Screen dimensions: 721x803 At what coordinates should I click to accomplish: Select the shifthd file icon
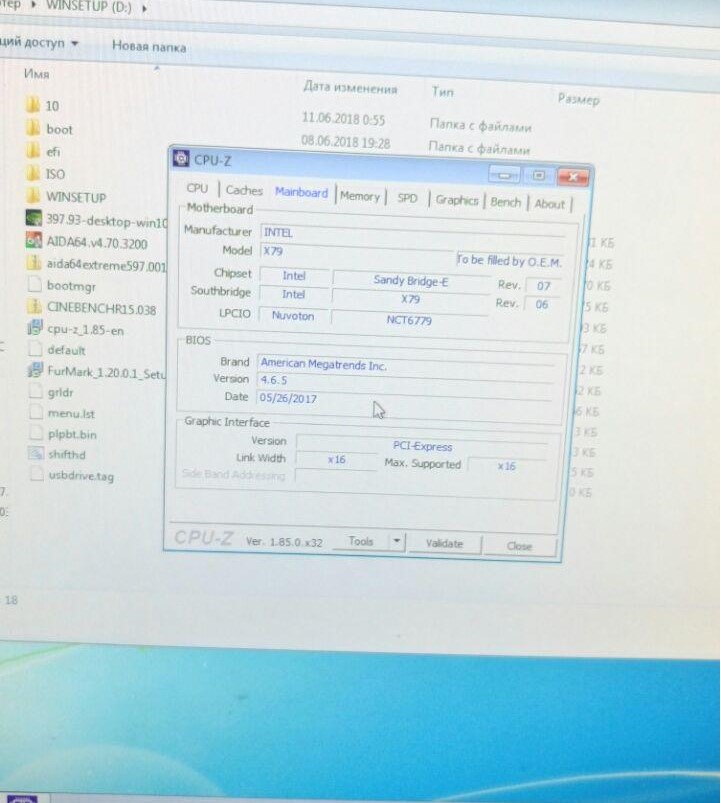(x=36, y=453)
